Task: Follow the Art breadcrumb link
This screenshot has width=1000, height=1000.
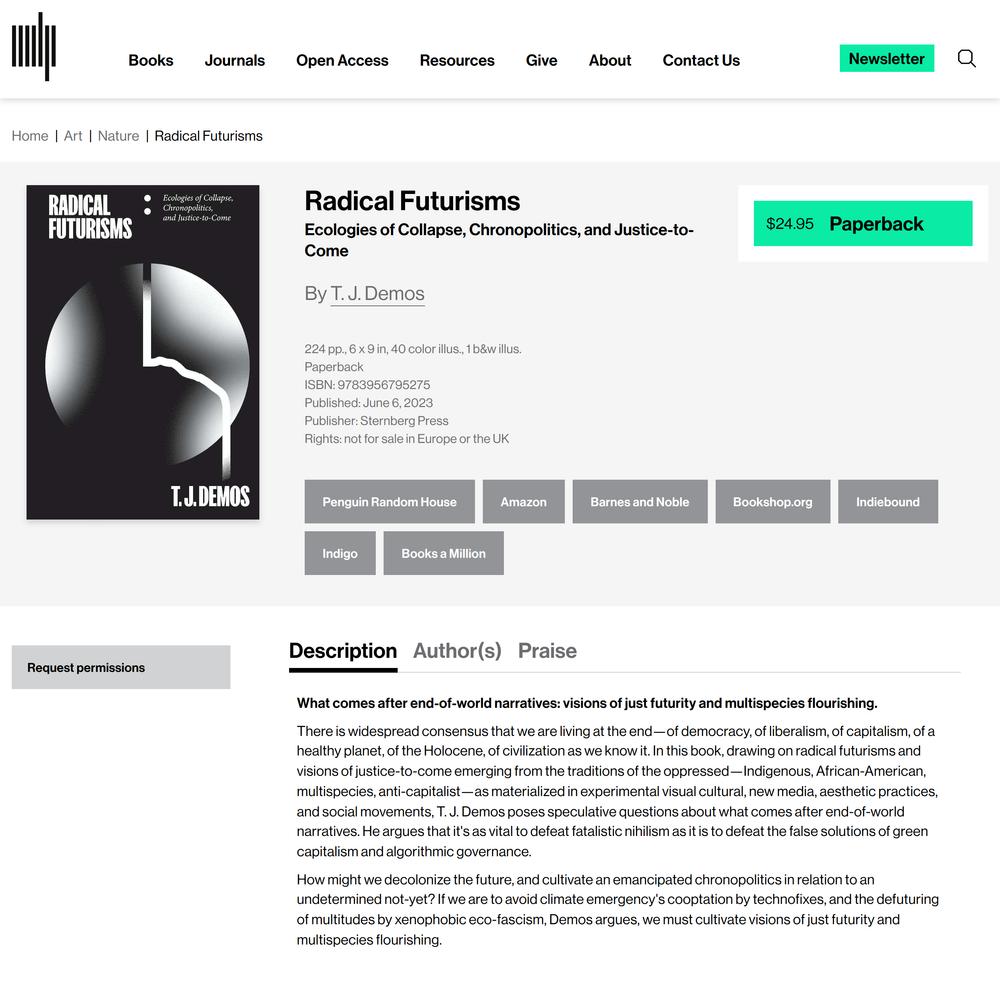Action: click(73, 136)
